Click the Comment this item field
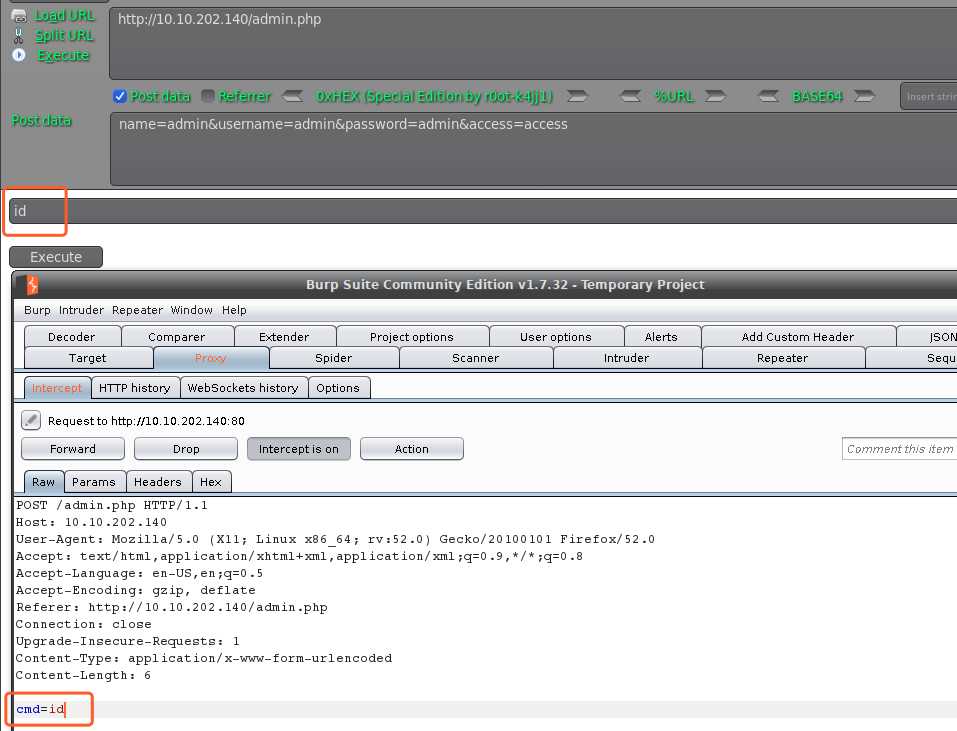Image resolution: width=957 pixels, height=731 pixels. point(899,449)
